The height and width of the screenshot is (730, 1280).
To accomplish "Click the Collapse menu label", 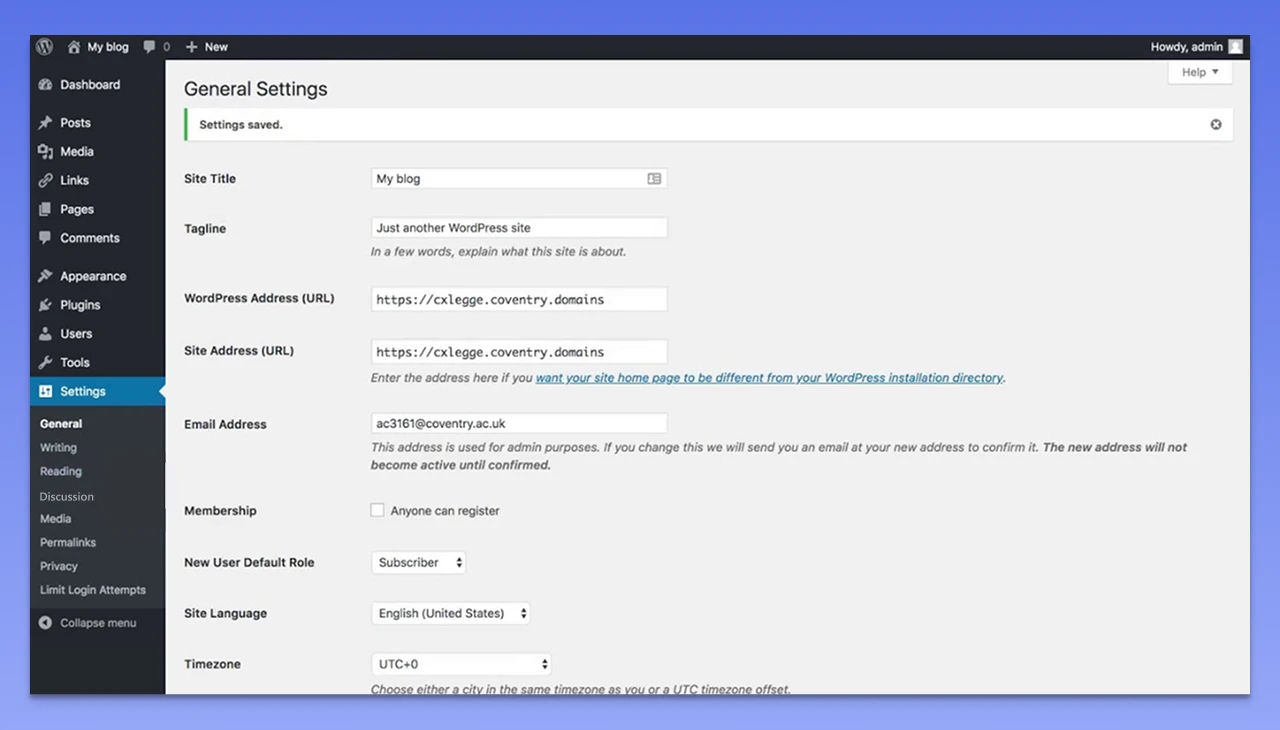I will (x=98, y=623).
